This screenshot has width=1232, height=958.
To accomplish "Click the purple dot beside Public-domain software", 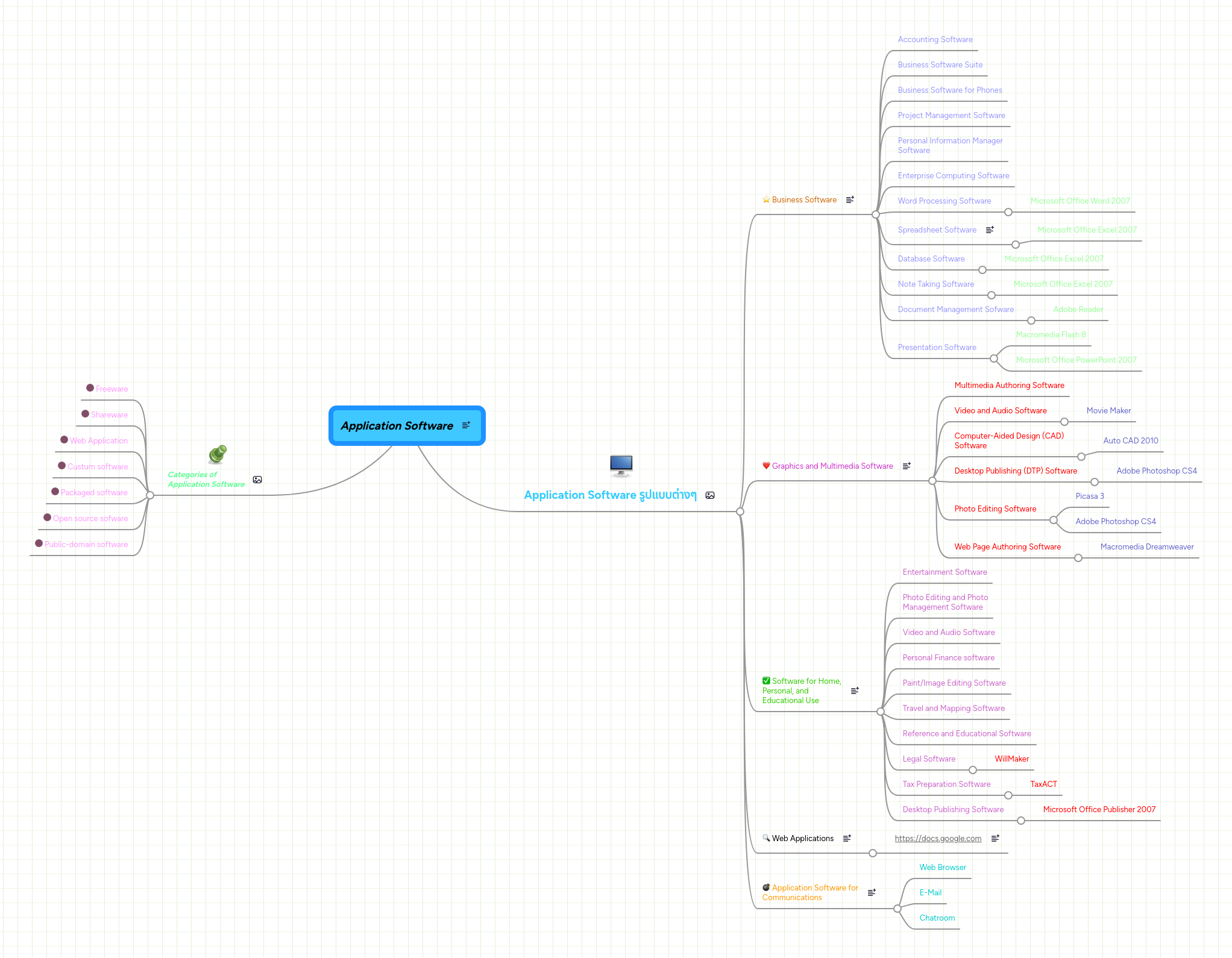I will tap(39, 543).
